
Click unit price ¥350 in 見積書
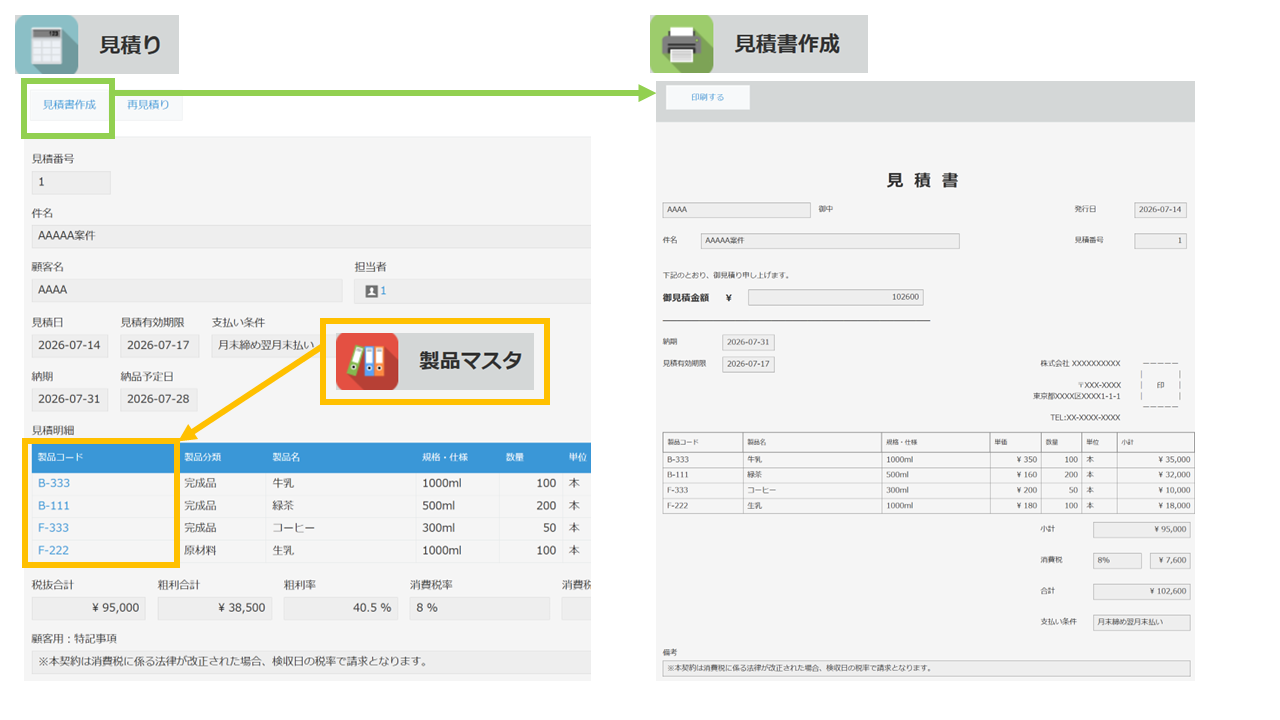pyautogui.click(x=1025, y=460)
